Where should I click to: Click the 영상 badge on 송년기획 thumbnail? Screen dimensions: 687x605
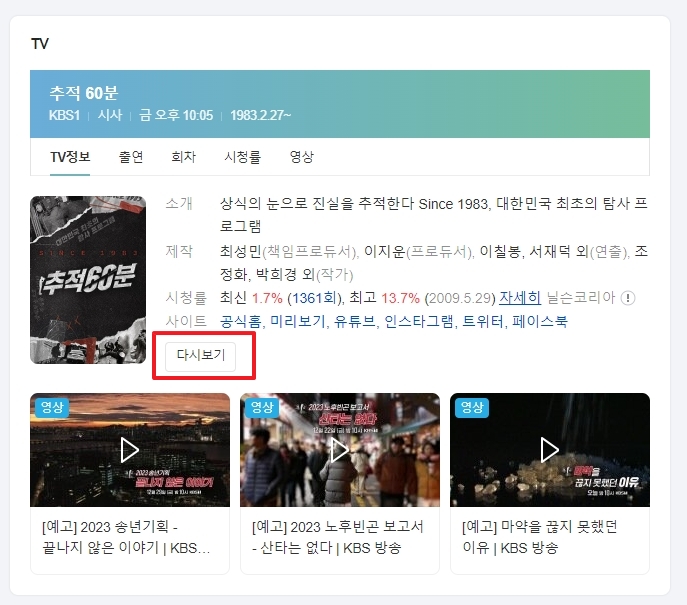52,407
